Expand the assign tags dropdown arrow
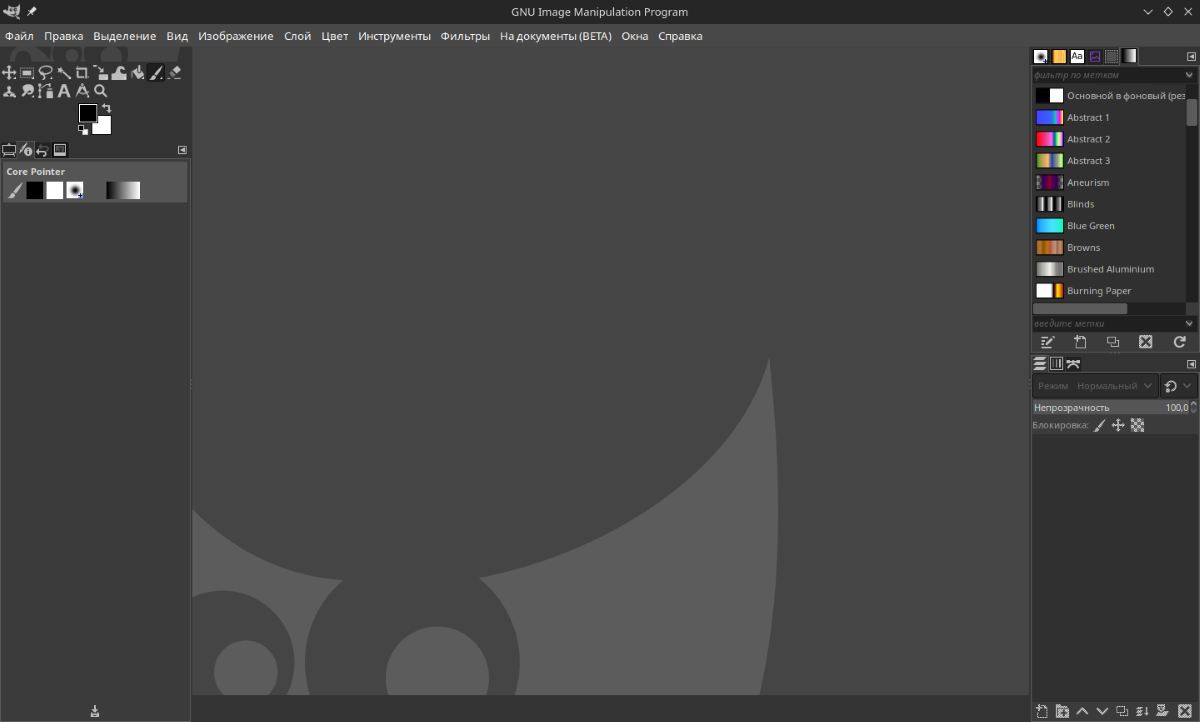Viewport: 1200px width, 722px height. [1190, 323]
